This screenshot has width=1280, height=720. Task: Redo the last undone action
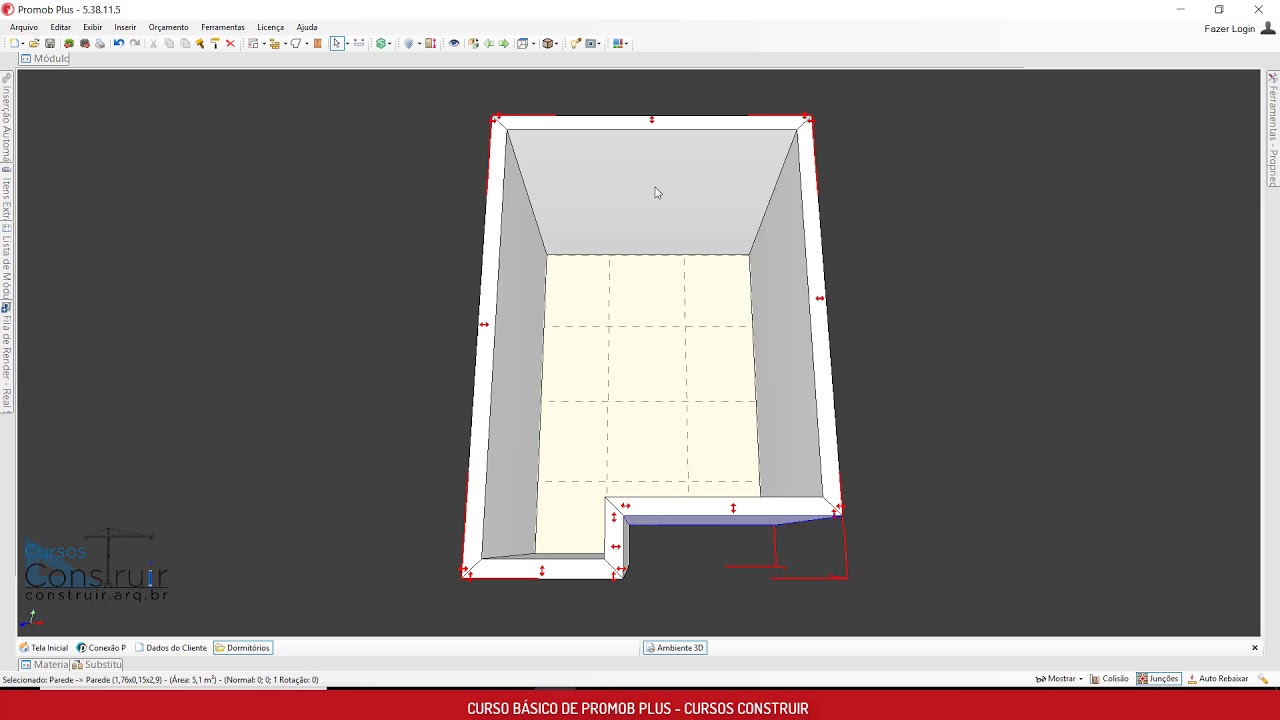coord(135,43)
